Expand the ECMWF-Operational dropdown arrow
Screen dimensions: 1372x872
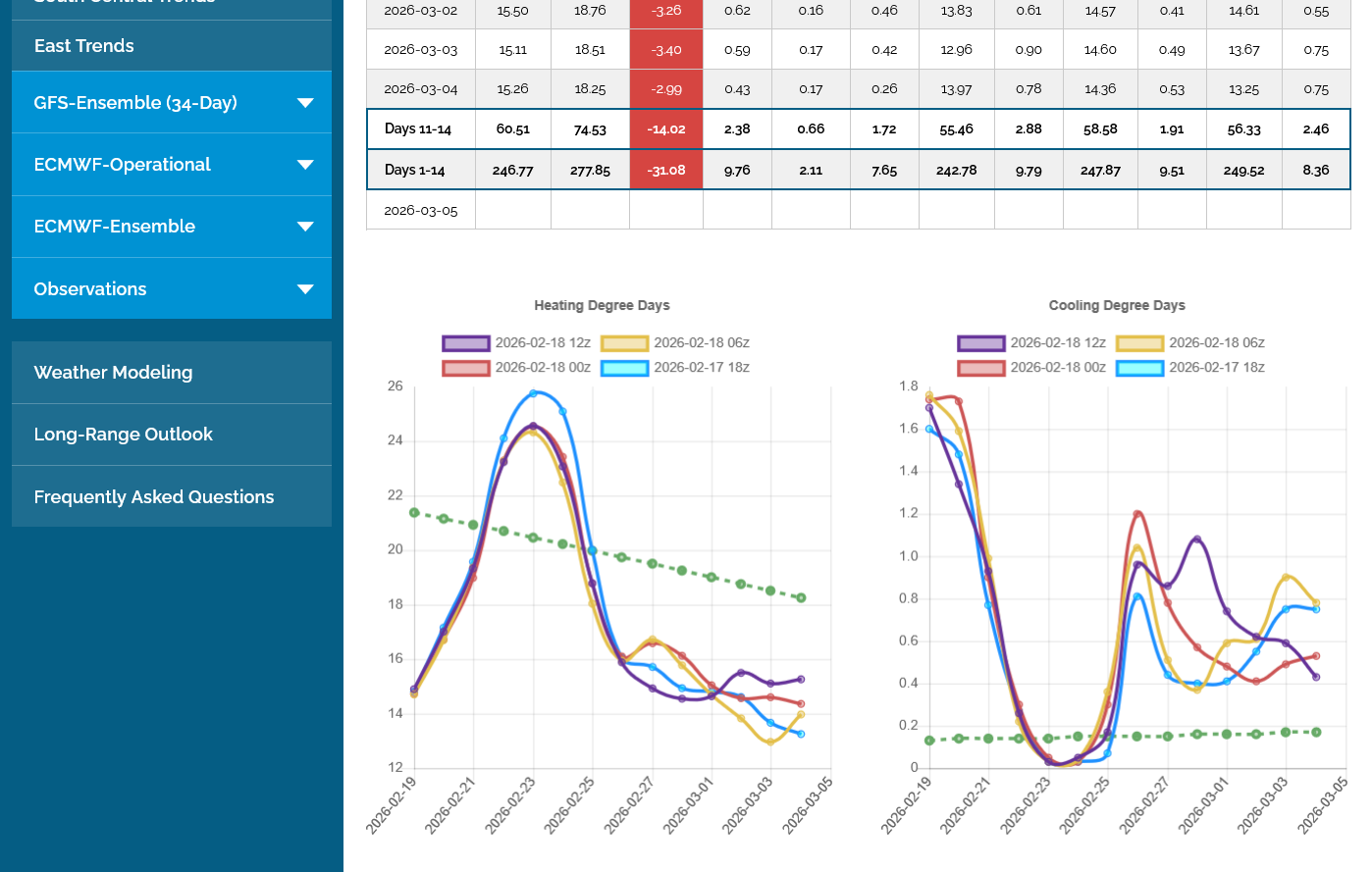coord(305,165)
